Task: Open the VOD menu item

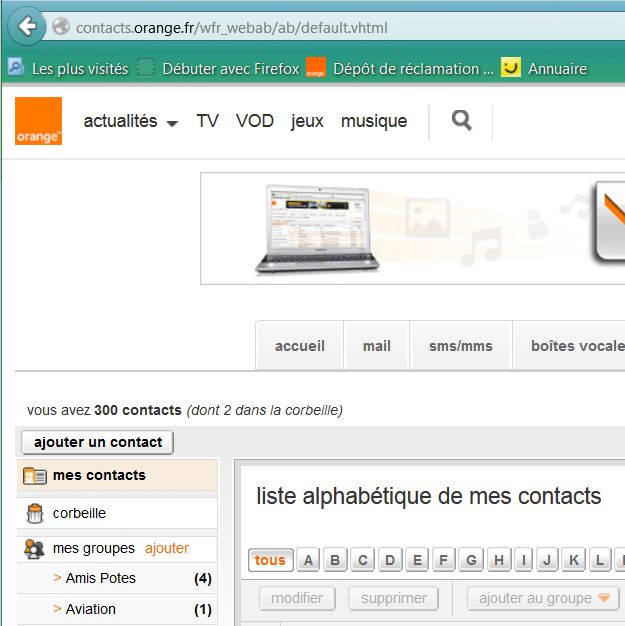Action: pos(254,121)
